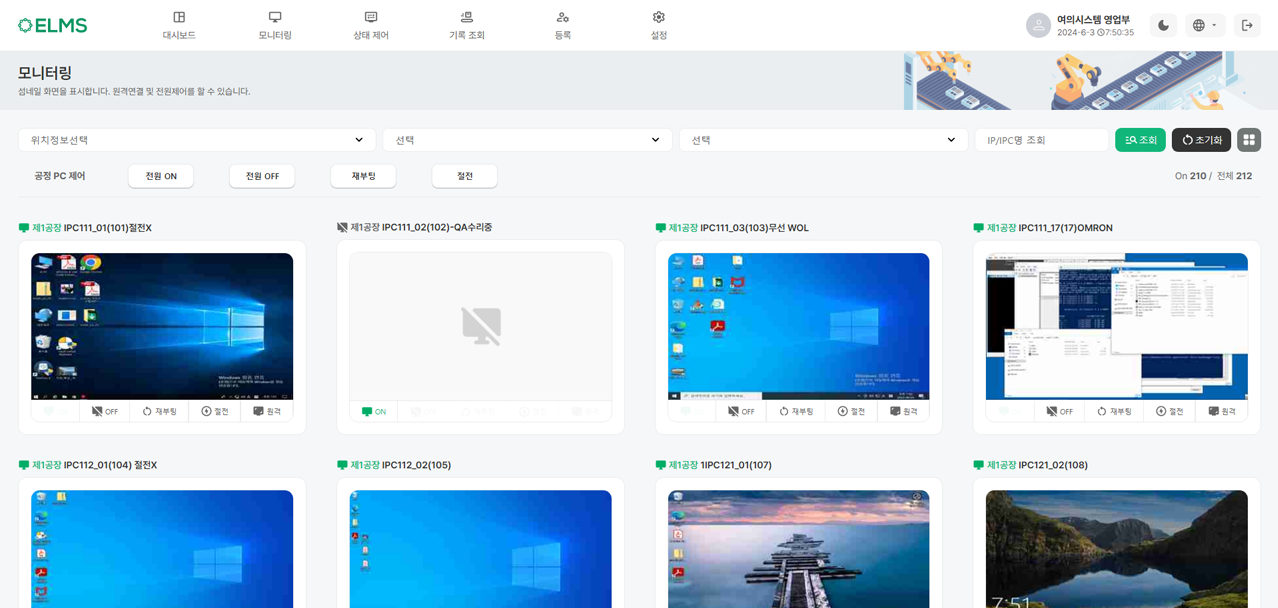1278x608 pixels.
Task: Focus the IP/IPC명 조회 search field
Action: click(x=1042, y=140)
